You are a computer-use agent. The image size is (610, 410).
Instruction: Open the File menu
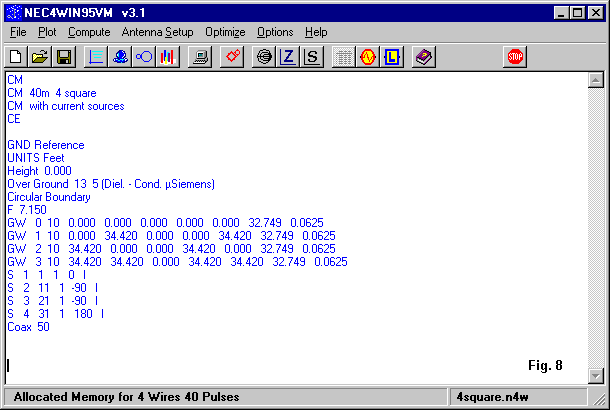(18, 32)
